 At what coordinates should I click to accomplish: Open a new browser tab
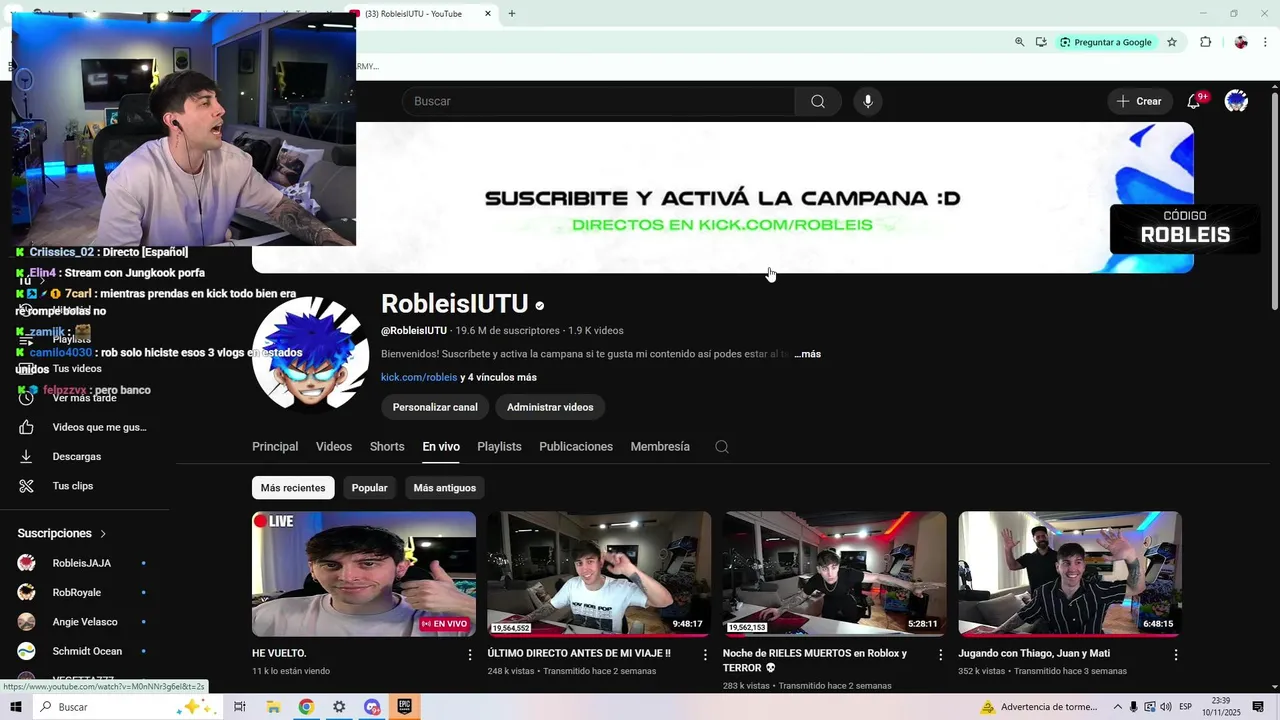(x=512, y=13)
